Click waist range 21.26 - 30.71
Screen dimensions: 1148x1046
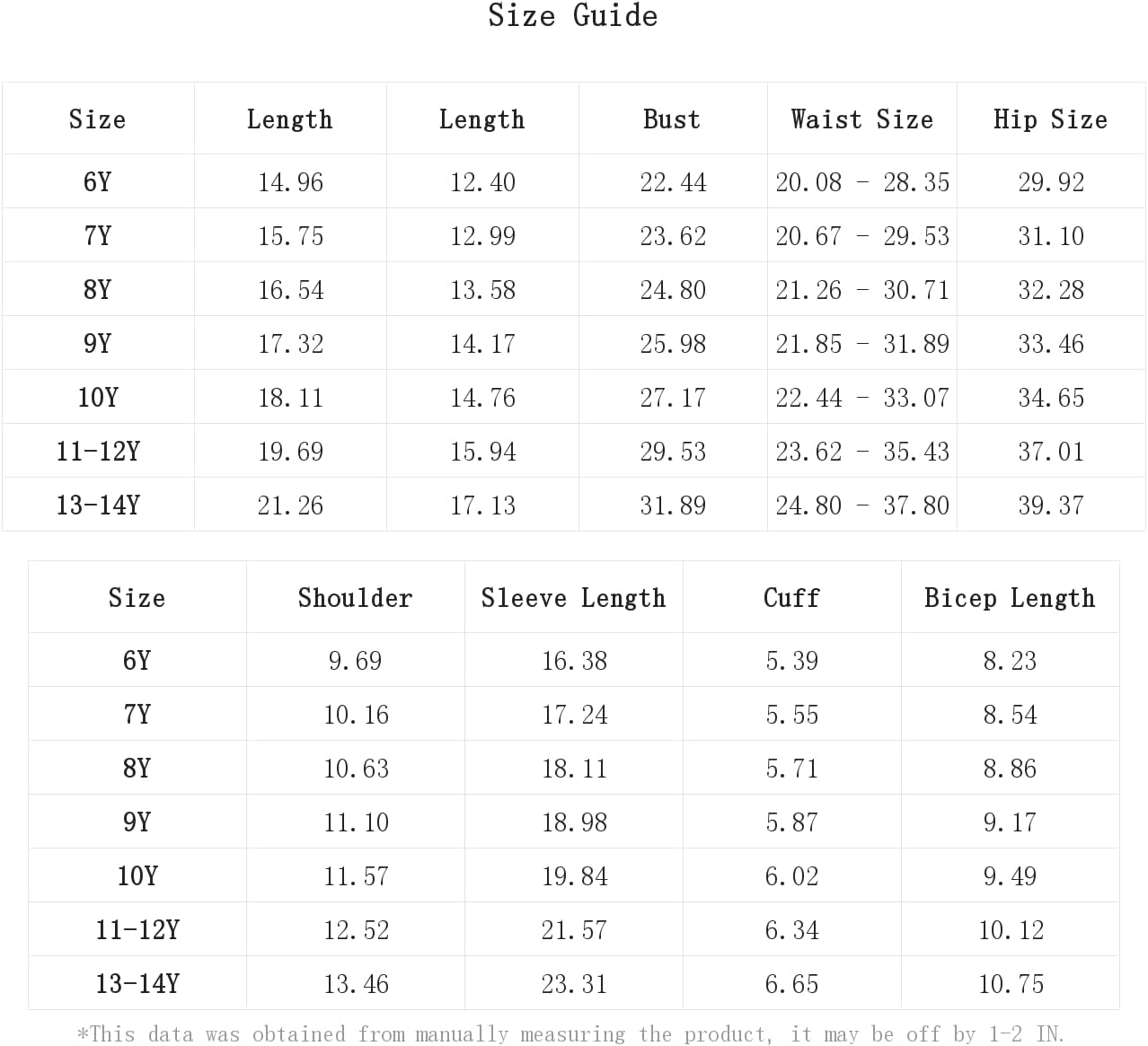coord(862,289)
